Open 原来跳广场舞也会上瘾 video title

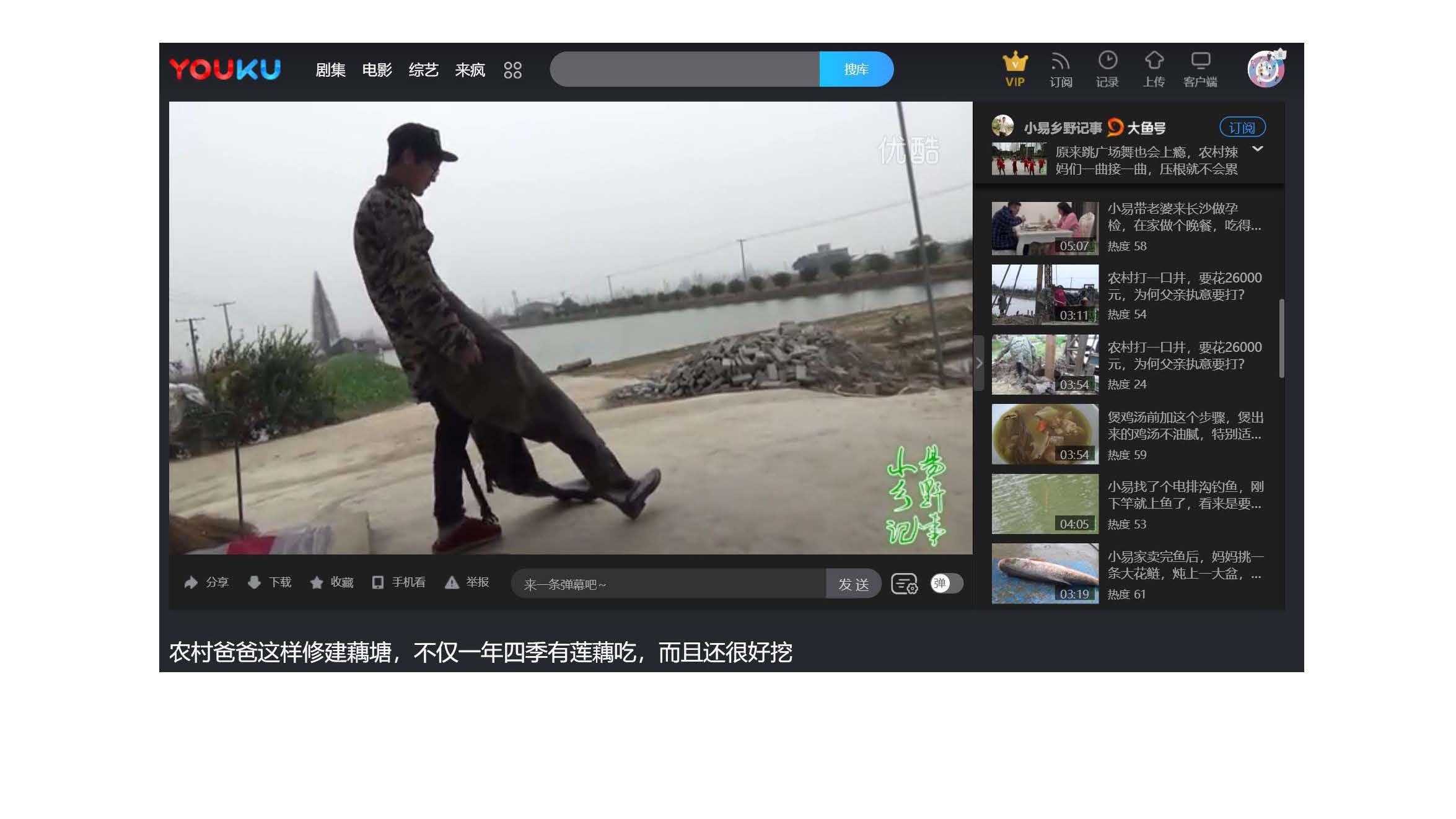(x=1146, y=160)
